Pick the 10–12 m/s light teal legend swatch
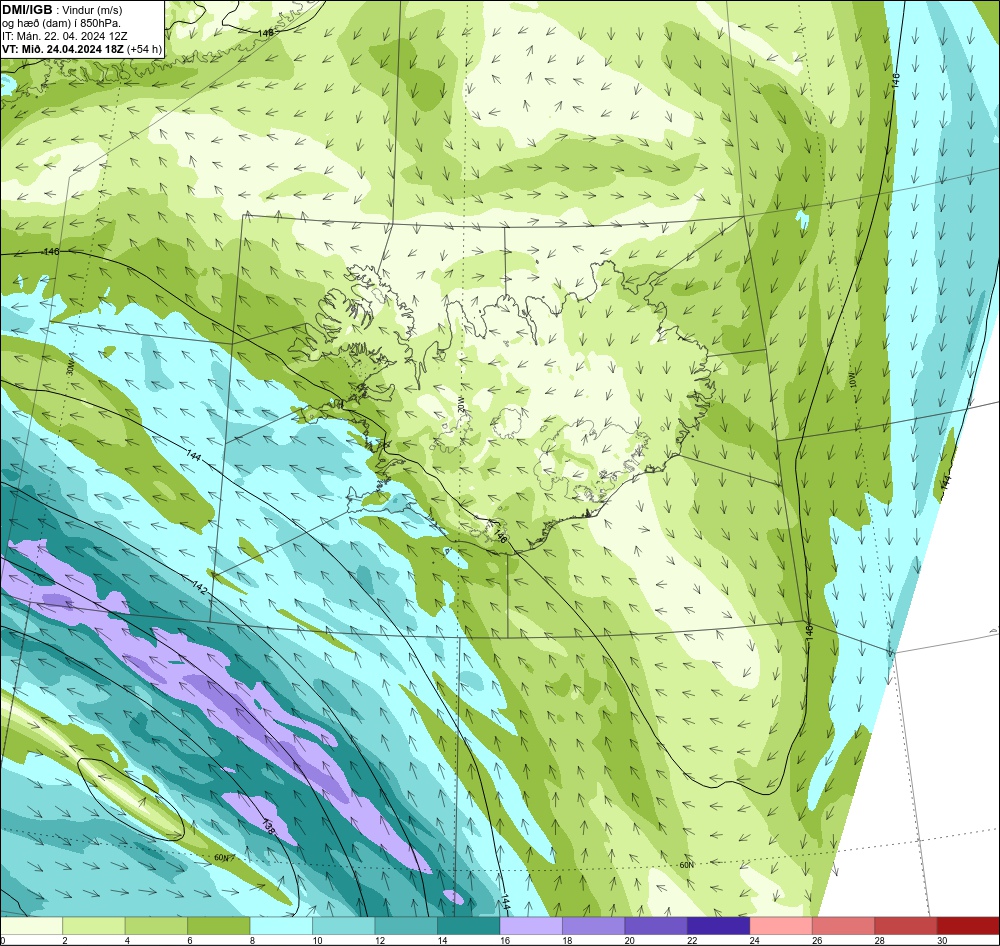This screenshot has height=946, width=1000. (x=344, y=926)
